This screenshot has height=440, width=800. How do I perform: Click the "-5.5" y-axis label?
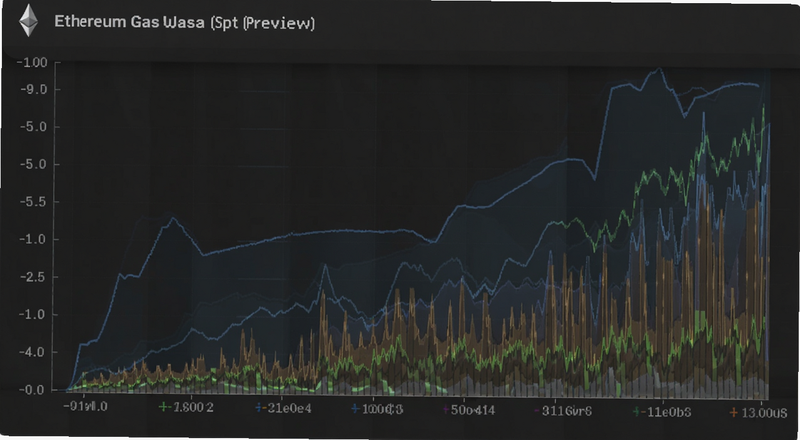33,202
